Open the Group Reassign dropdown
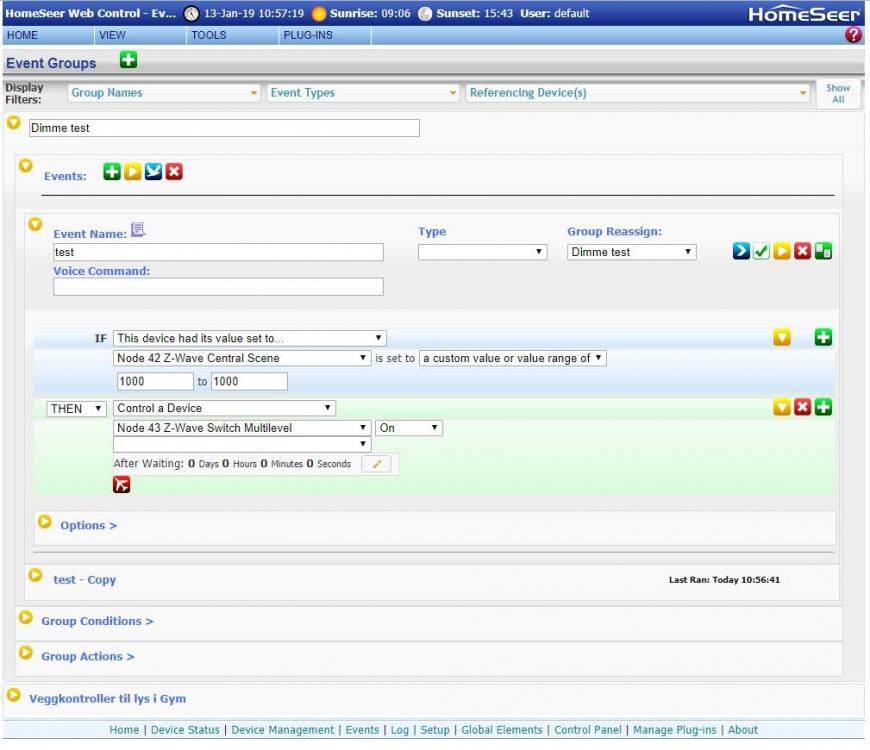The width and height of the screenshot is (870, 750). click(x=632, y=252)
